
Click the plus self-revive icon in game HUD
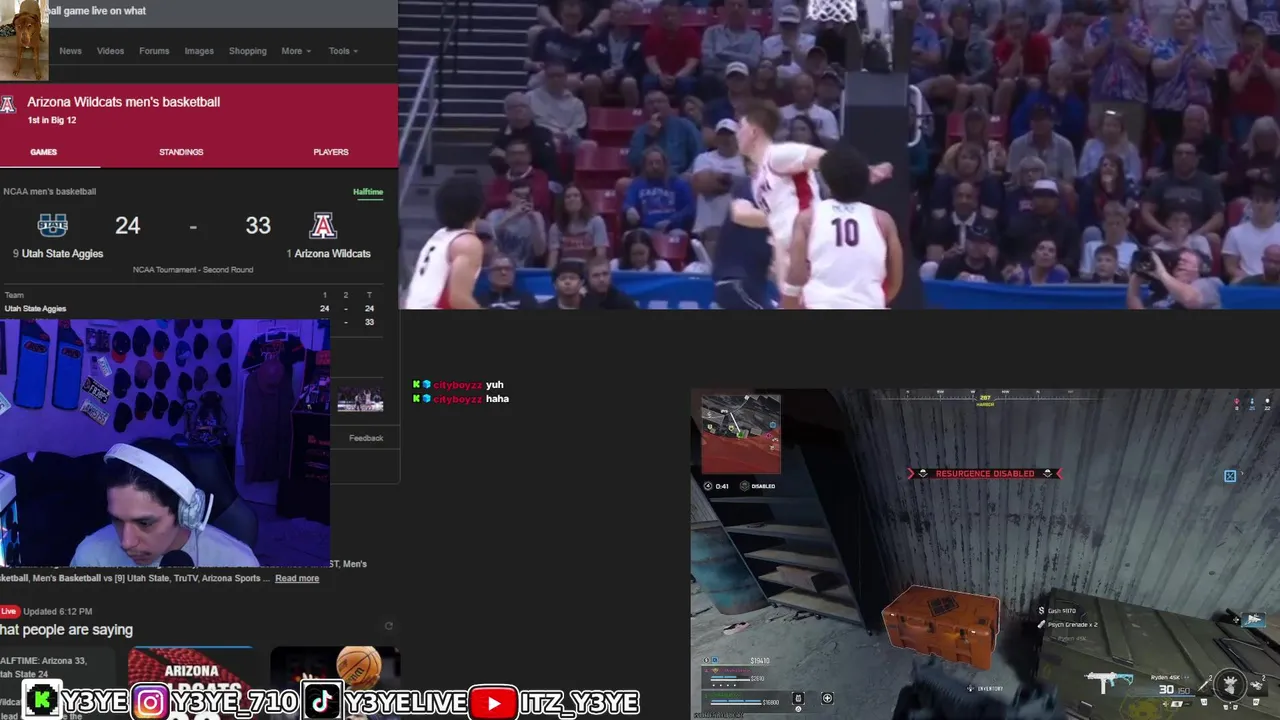click(x=827, y=698)
